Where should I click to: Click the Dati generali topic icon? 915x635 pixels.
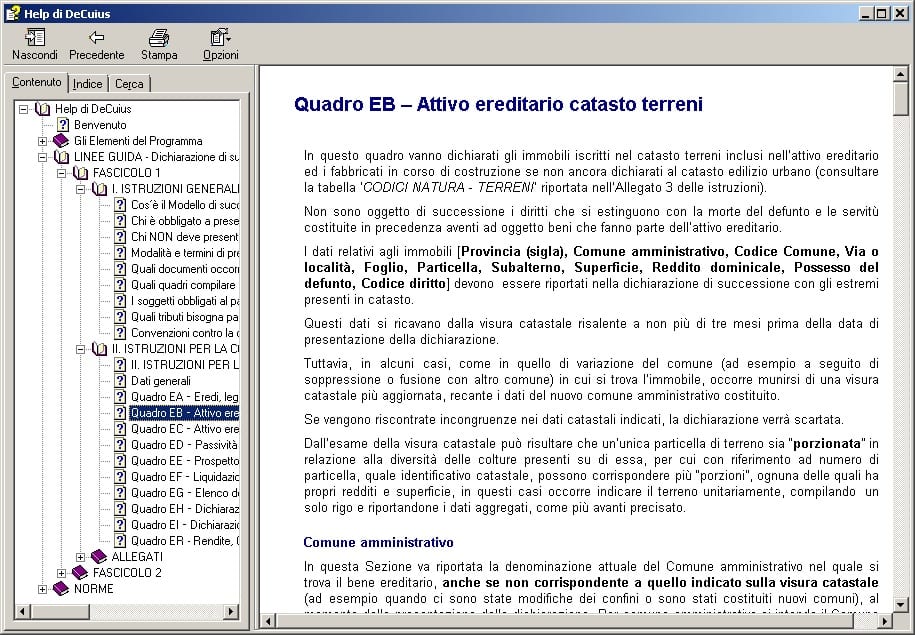[120, 381]
